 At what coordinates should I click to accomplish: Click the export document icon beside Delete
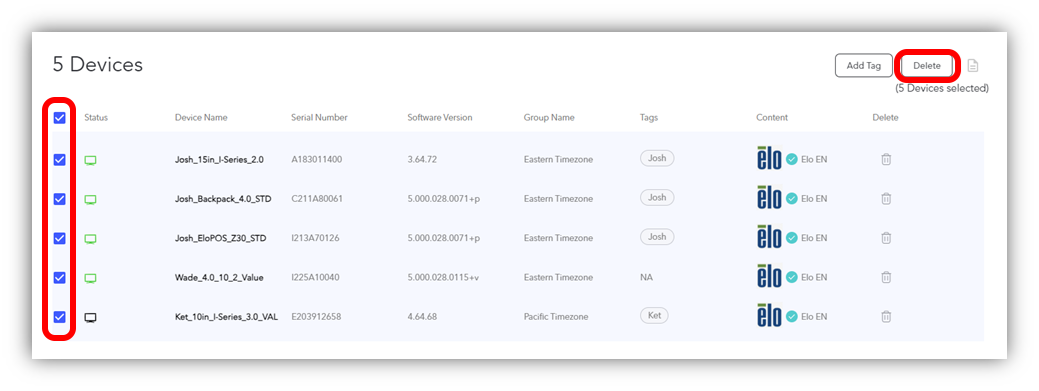[x=973, y=66]
